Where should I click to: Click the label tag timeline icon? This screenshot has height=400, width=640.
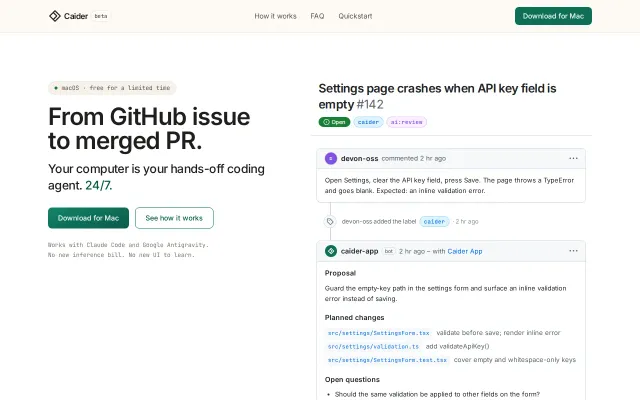330,221
